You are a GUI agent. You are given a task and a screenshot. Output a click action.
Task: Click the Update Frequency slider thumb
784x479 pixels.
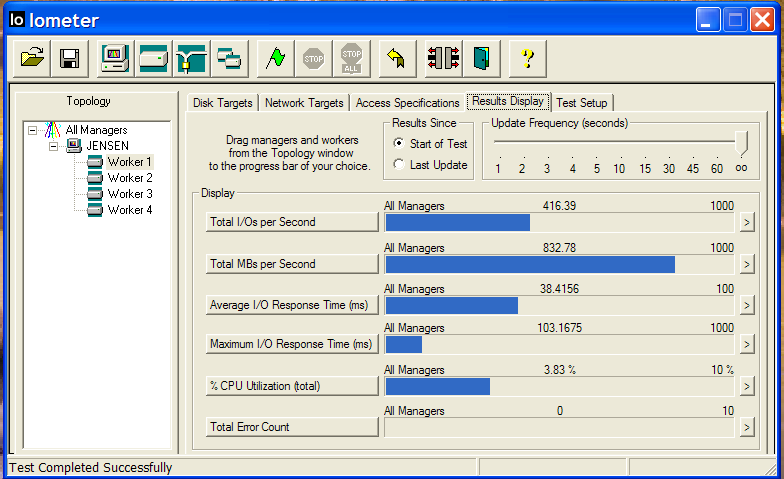click(x=742, y=144)
